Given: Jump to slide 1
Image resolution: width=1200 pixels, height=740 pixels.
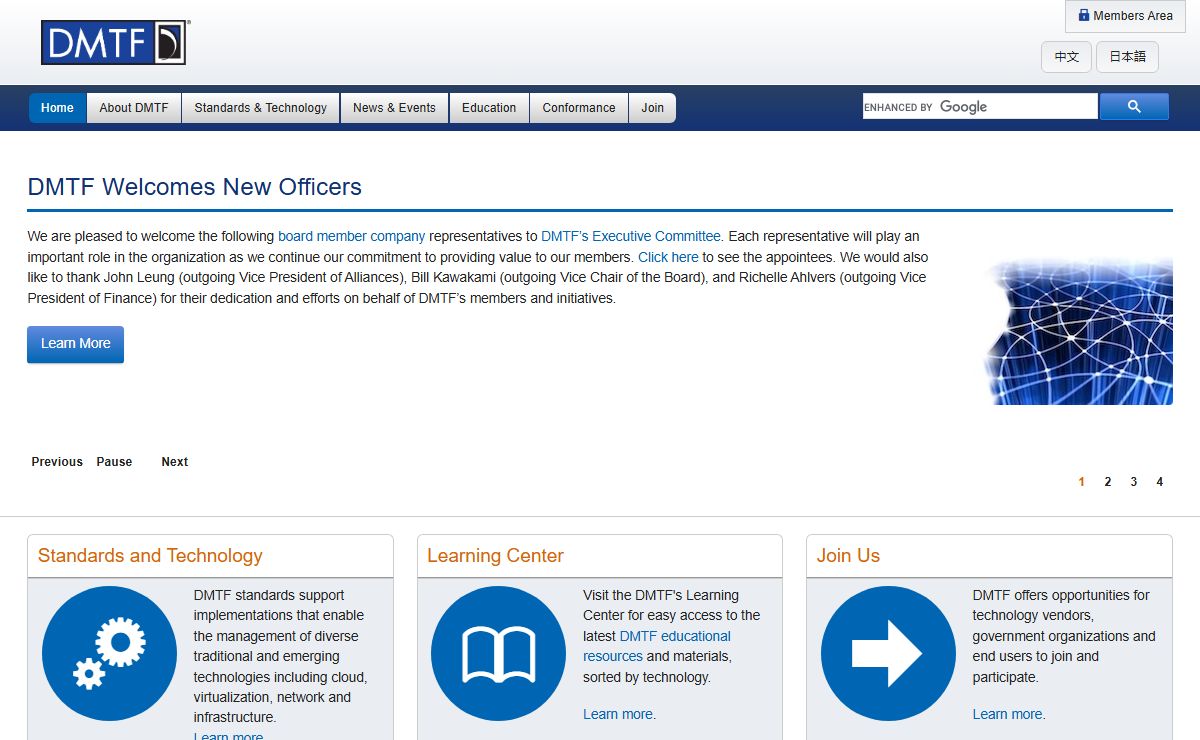Looking at the screenshot, I should point(1082,482).
